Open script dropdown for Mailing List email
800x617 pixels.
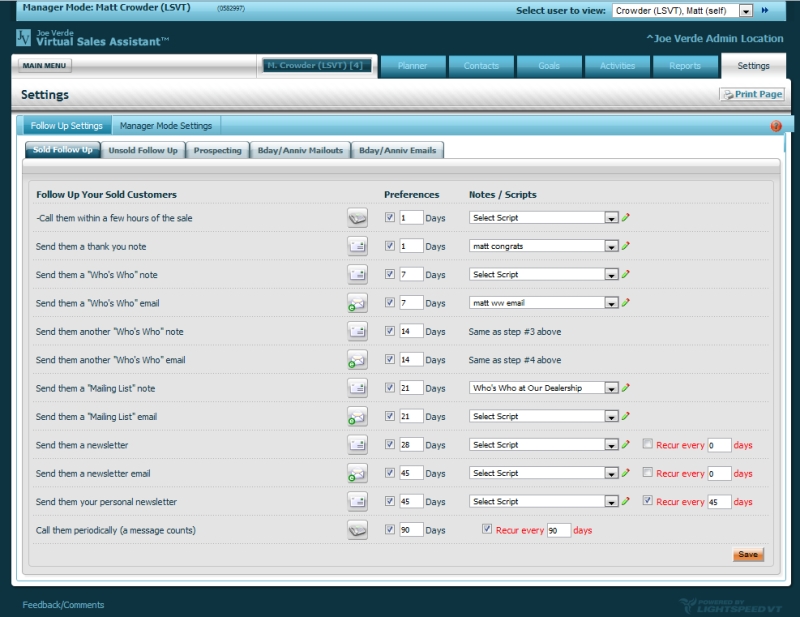[x=610, y=416]
